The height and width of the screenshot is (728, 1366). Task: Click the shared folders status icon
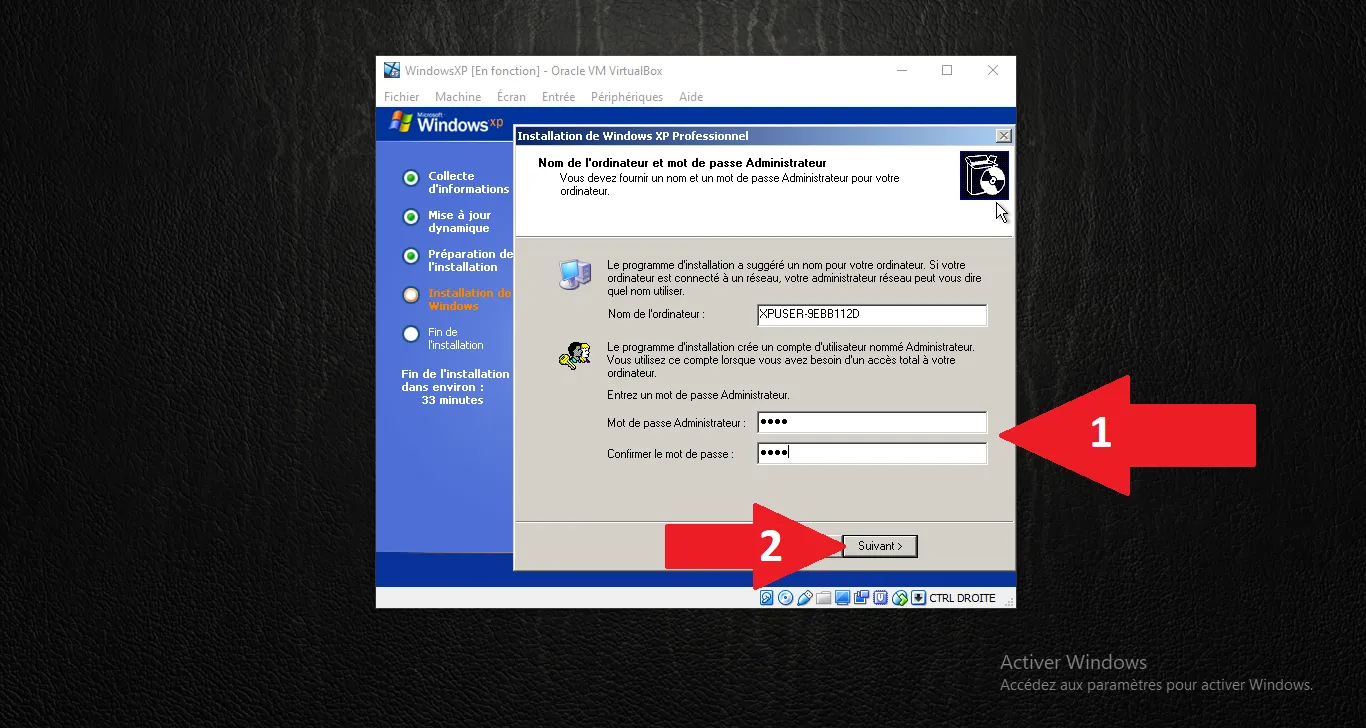[x=824, y=598]
